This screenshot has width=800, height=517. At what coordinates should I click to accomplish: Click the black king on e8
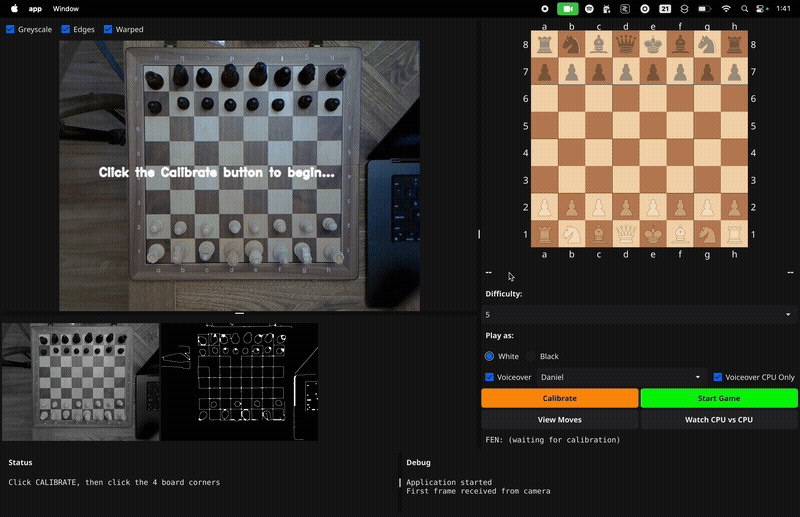click(653, 44)
